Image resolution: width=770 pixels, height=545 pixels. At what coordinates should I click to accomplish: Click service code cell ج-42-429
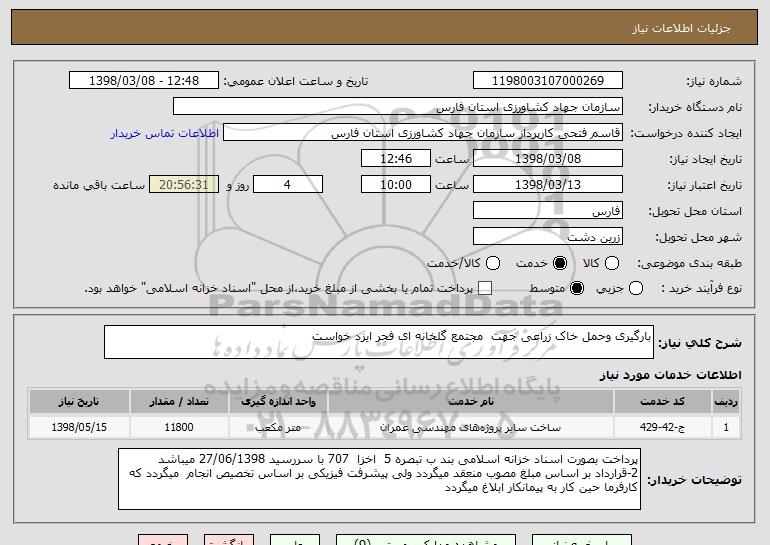tap(662, 427)
